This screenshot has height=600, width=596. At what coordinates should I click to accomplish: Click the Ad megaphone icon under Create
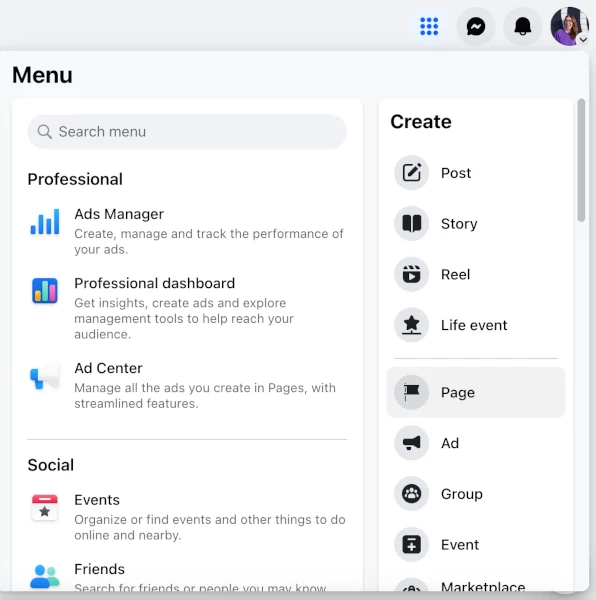coord(412,443)
